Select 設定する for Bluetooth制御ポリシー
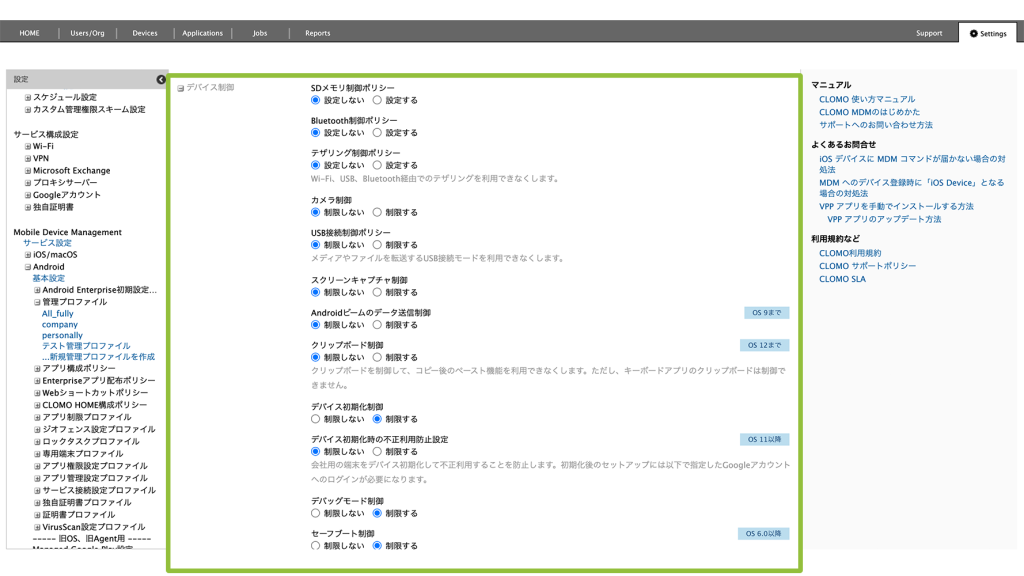This screenshot has height=576, width=1024. 377,132
